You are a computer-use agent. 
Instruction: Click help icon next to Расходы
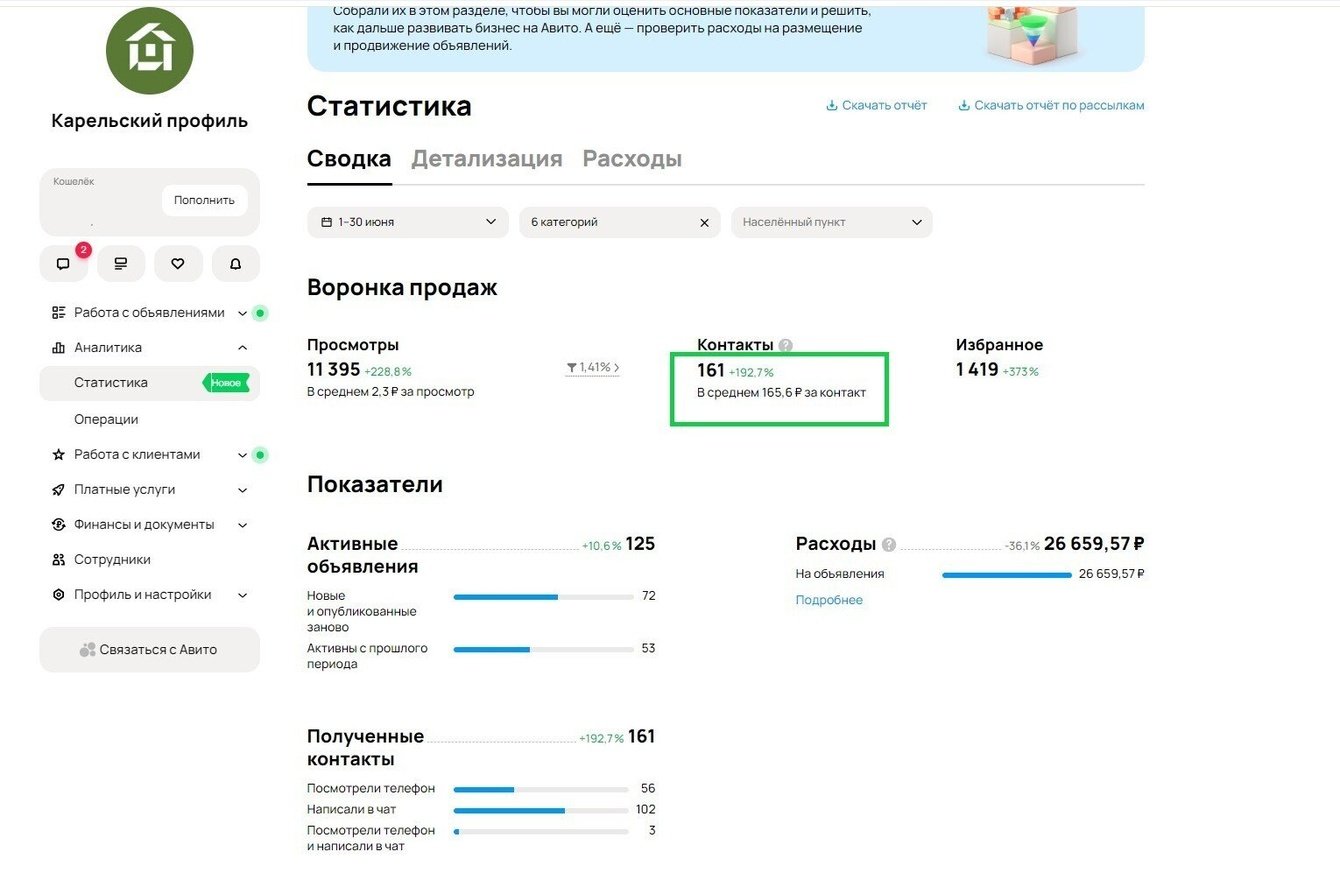point(889,545)
